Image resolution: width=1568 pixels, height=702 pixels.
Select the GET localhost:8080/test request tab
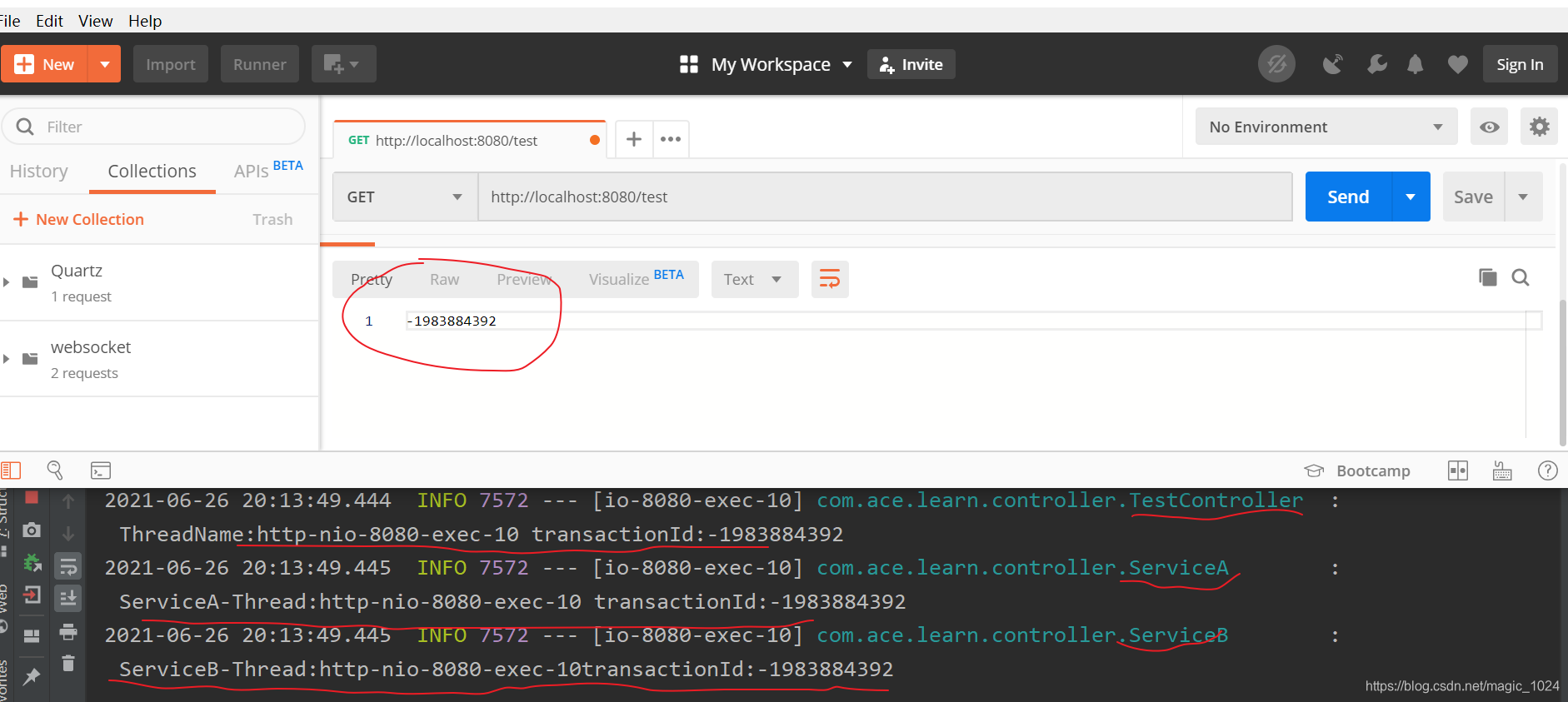[470, 140]
